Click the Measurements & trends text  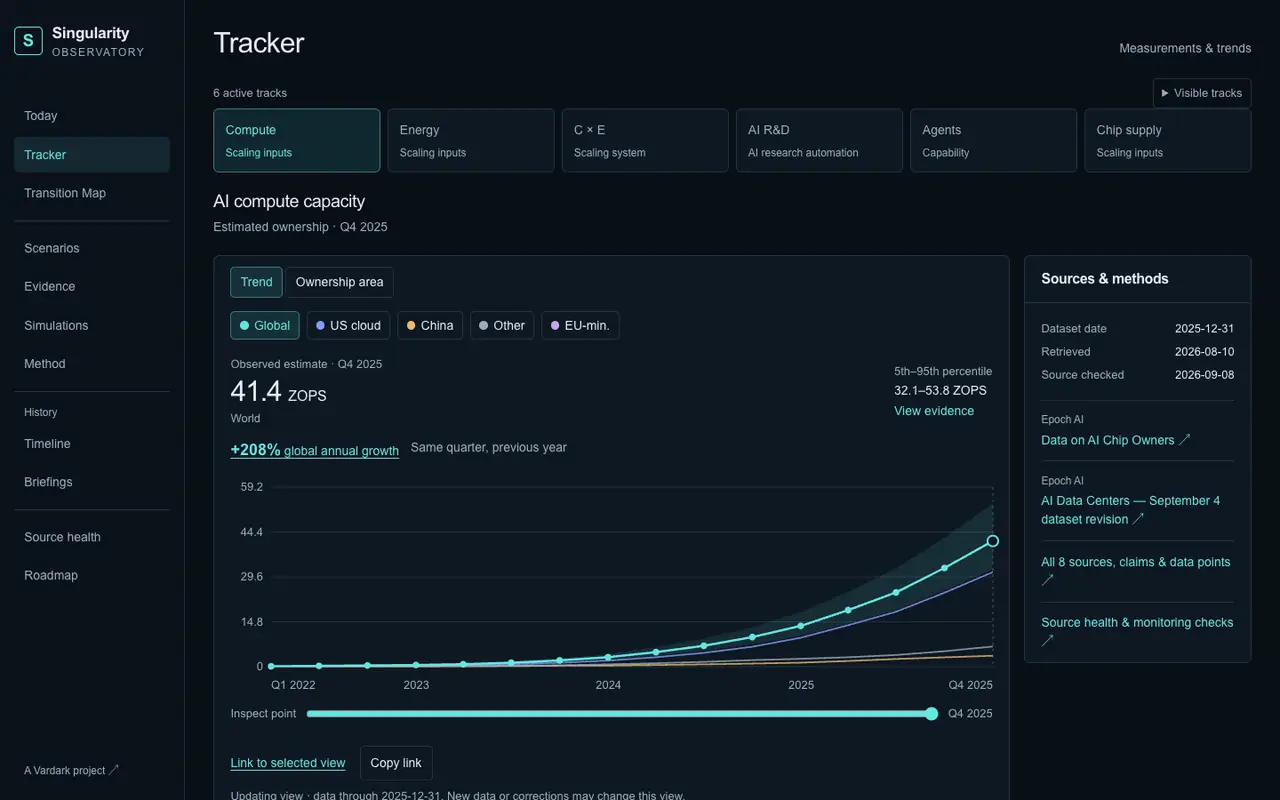click(x=1185, y=48)
